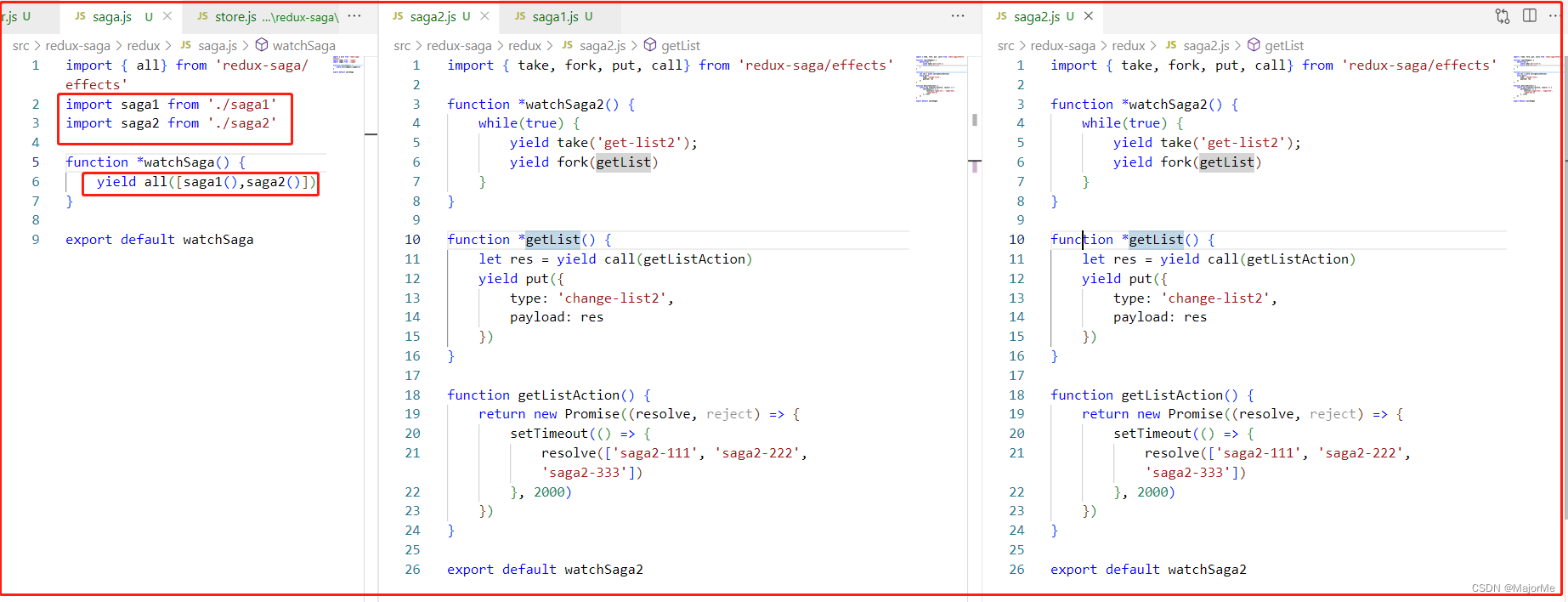The width and height of the screenshot is (1568, 602).
Task: Click the middle editor vertical scrollbar
Action: (975, 120)
